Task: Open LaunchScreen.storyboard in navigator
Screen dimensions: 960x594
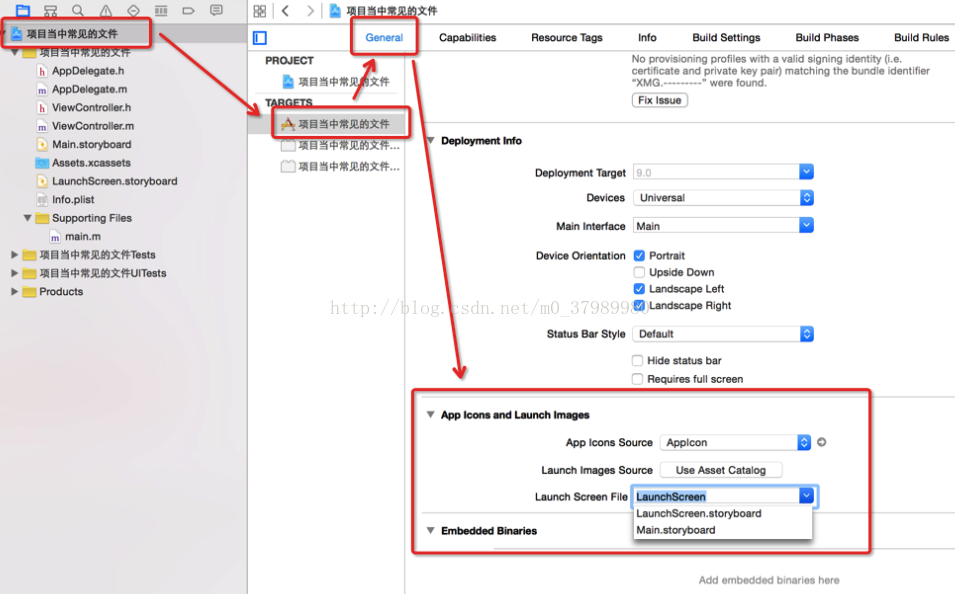Action: click(114, 181)
